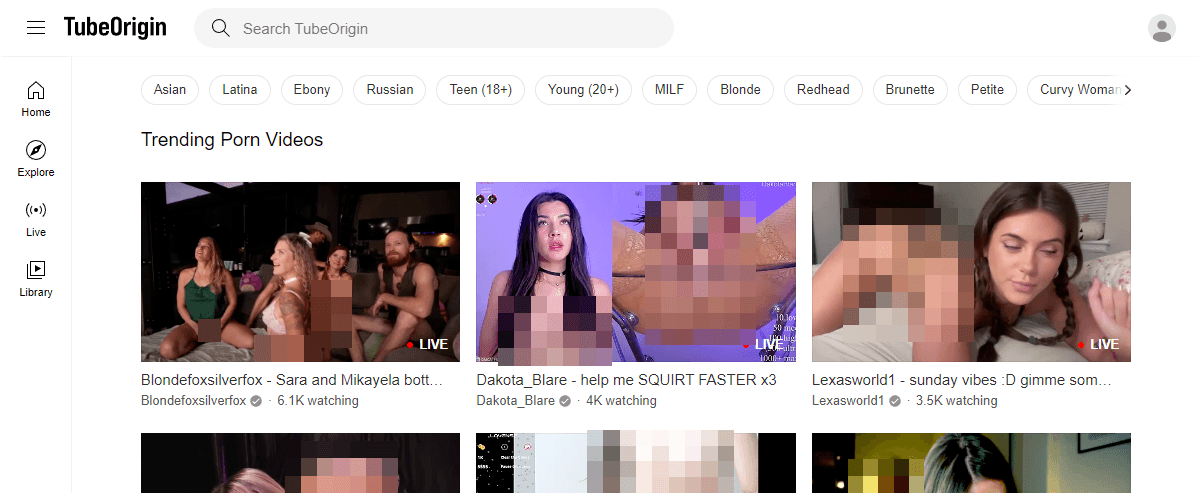
Task: Select the MILF category chip
Action: click(x=670, y=90)
